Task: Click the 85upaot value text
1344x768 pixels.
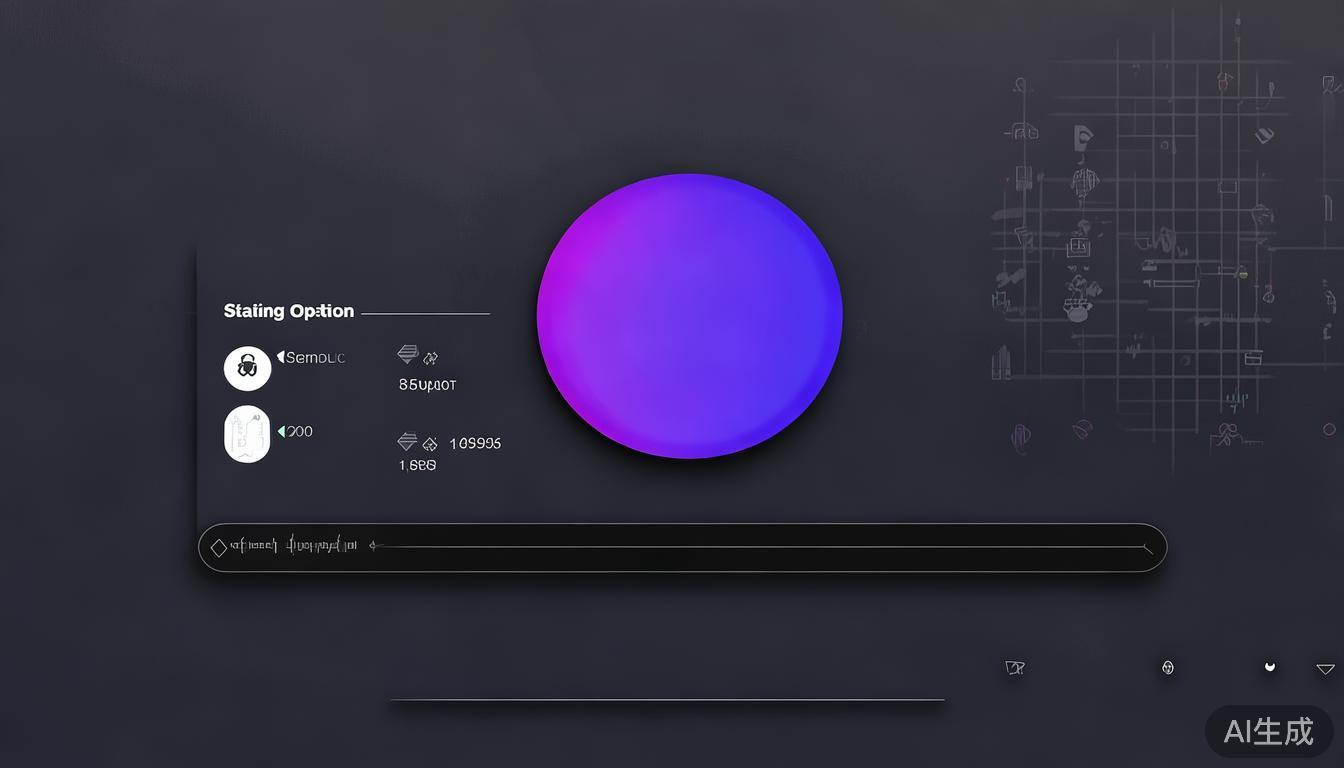Action: pos(427,384)
